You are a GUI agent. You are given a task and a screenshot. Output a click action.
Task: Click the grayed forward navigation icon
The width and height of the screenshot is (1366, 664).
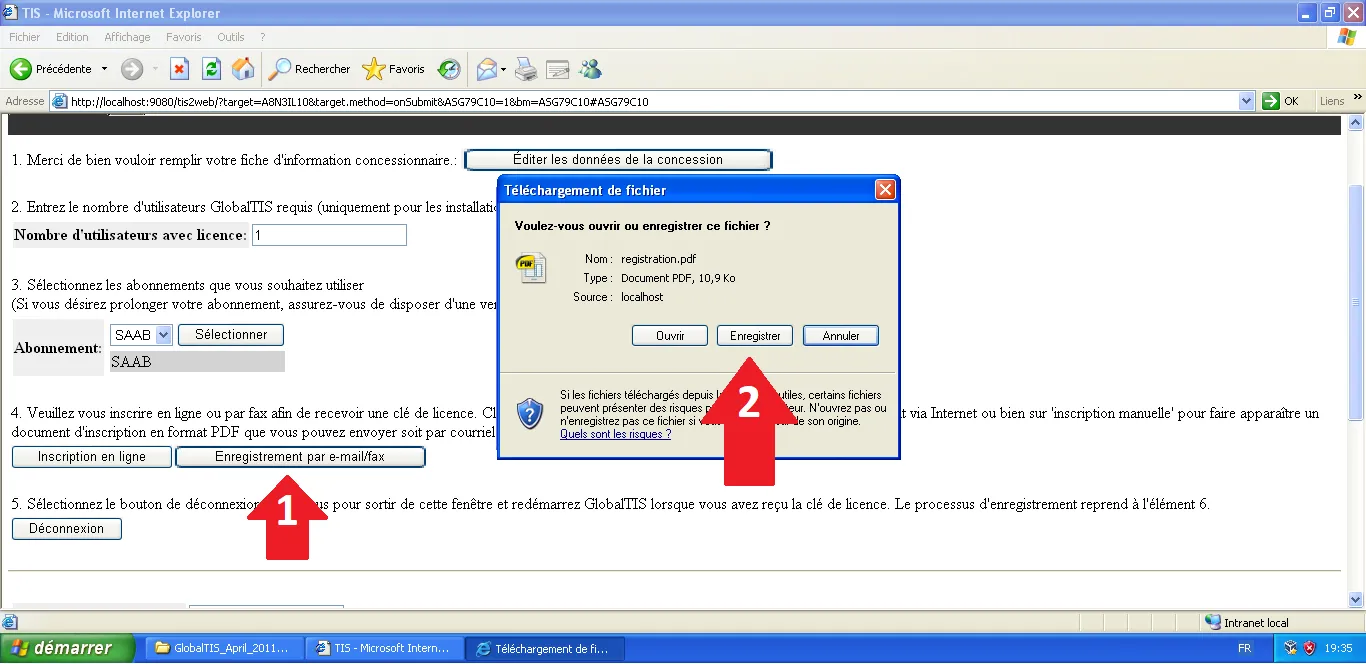point(131,69)
